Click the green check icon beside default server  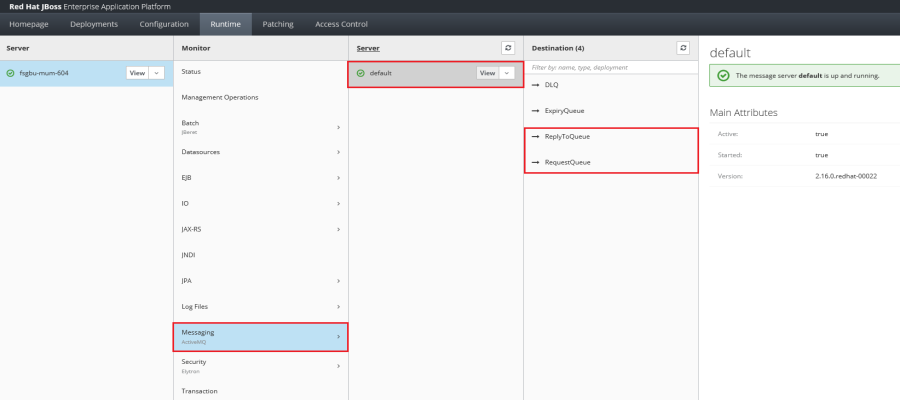point(360,73)
